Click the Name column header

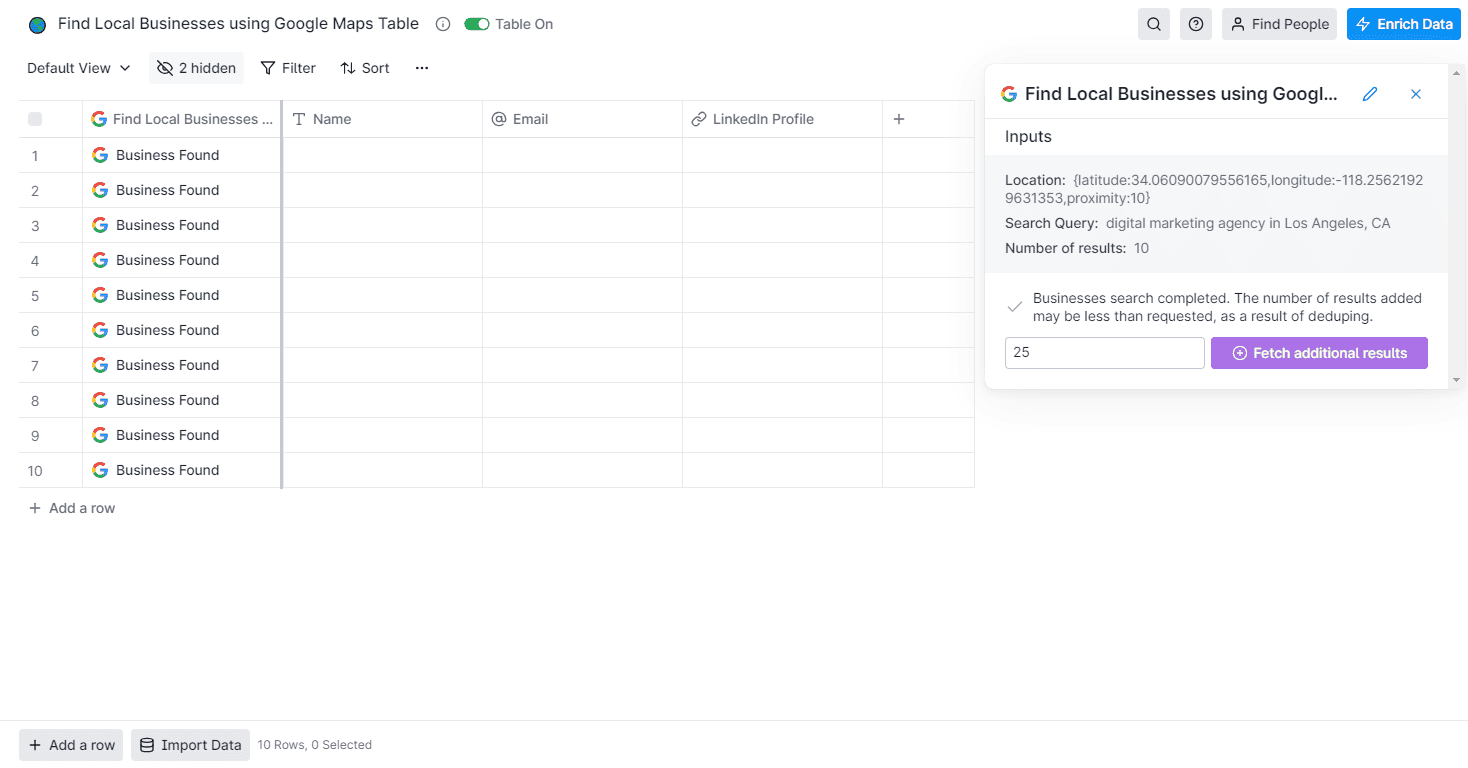(382, 119)
